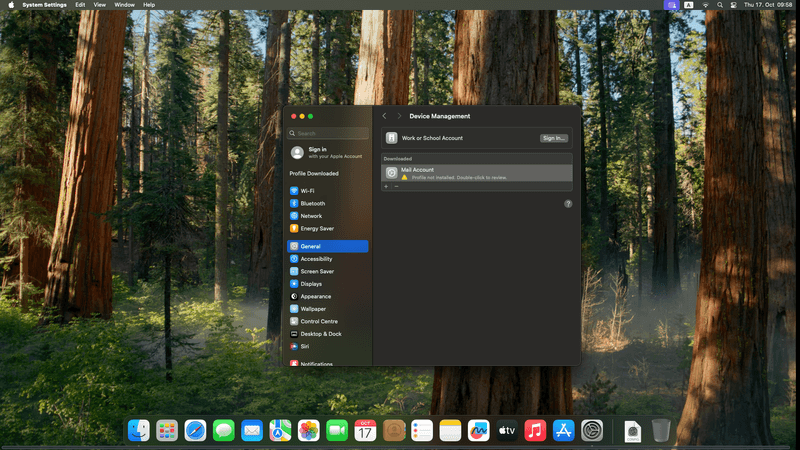Click the Sign In… button
Screen dimensions: 800x450
pos(553,138)
